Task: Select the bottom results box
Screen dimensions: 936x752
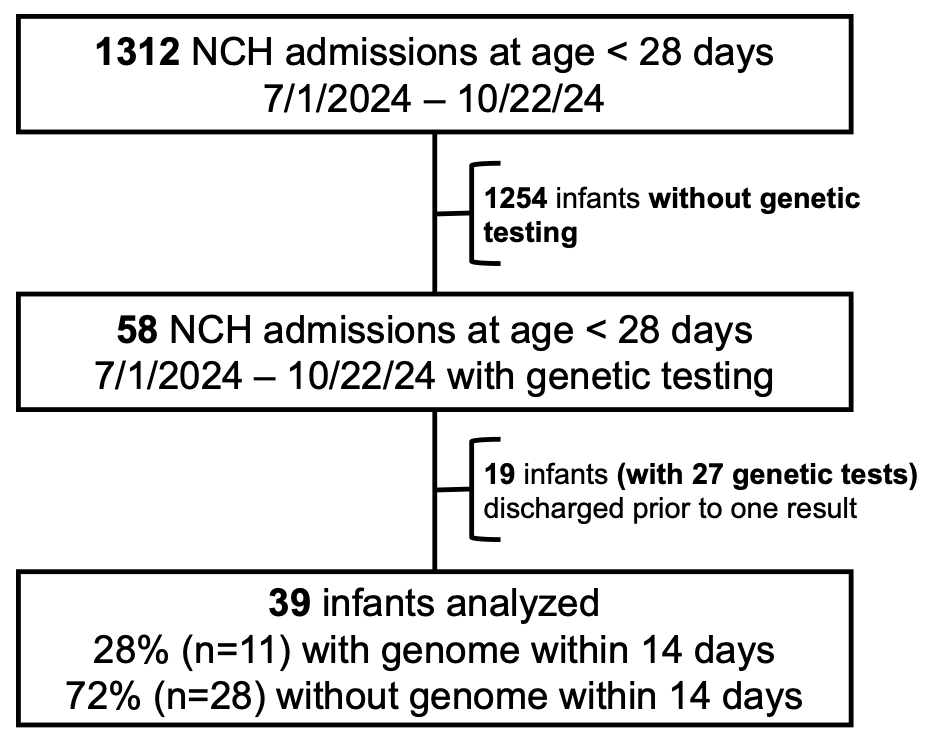Action: (x=435, y=649)
